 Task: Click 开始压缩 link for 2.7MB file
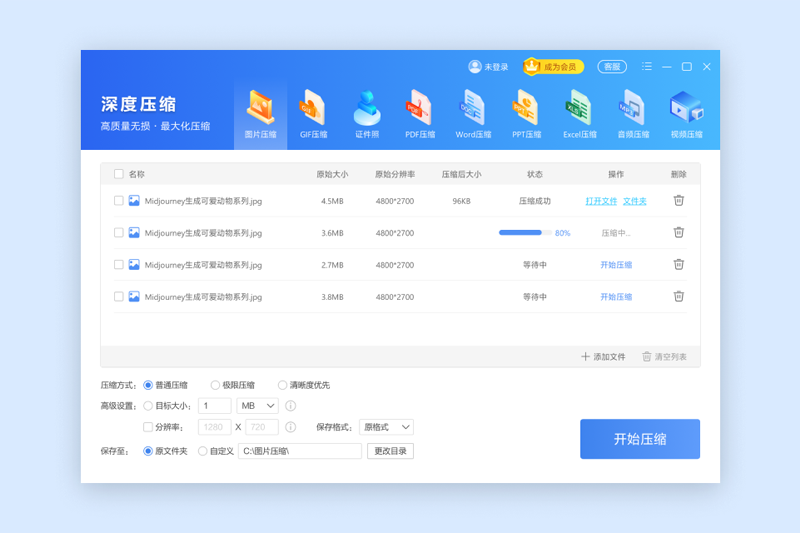click(x=615, y=265)
